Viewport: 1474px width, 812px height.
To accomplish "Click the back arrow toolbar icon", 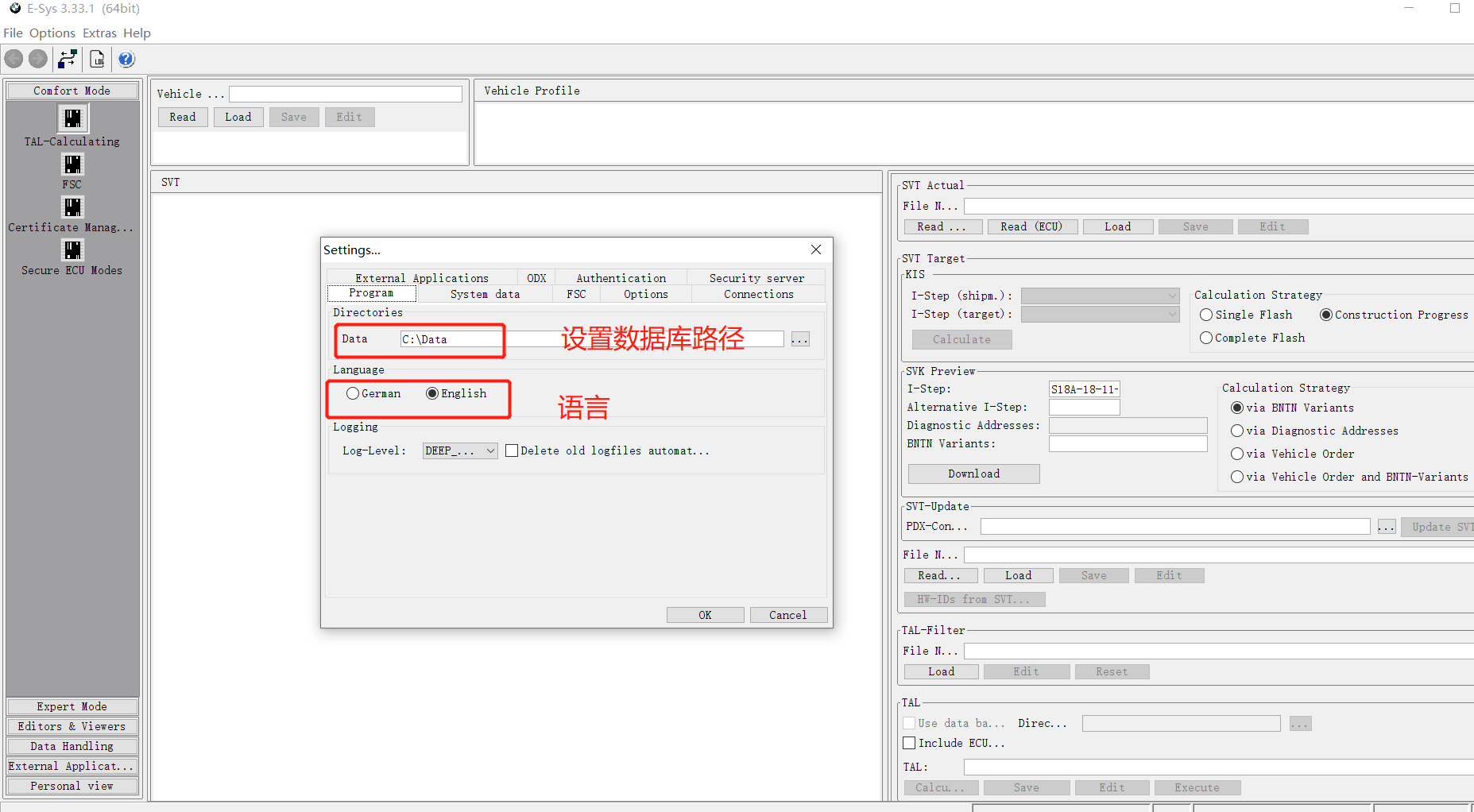I will (x=14, y=59).
